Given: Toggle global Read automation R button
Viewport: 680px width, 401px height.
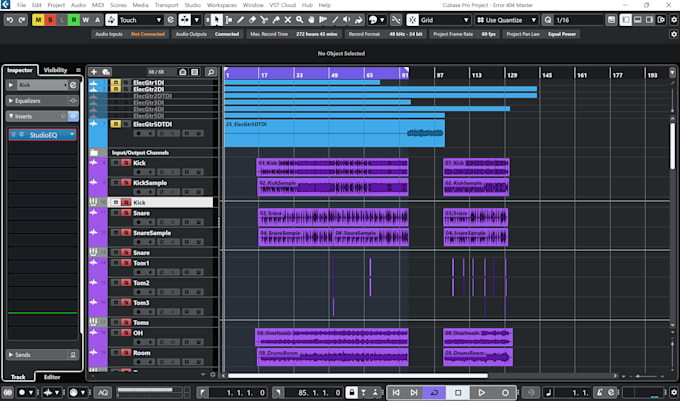Looking at the screenshot, I should click(x=74, y=20).
